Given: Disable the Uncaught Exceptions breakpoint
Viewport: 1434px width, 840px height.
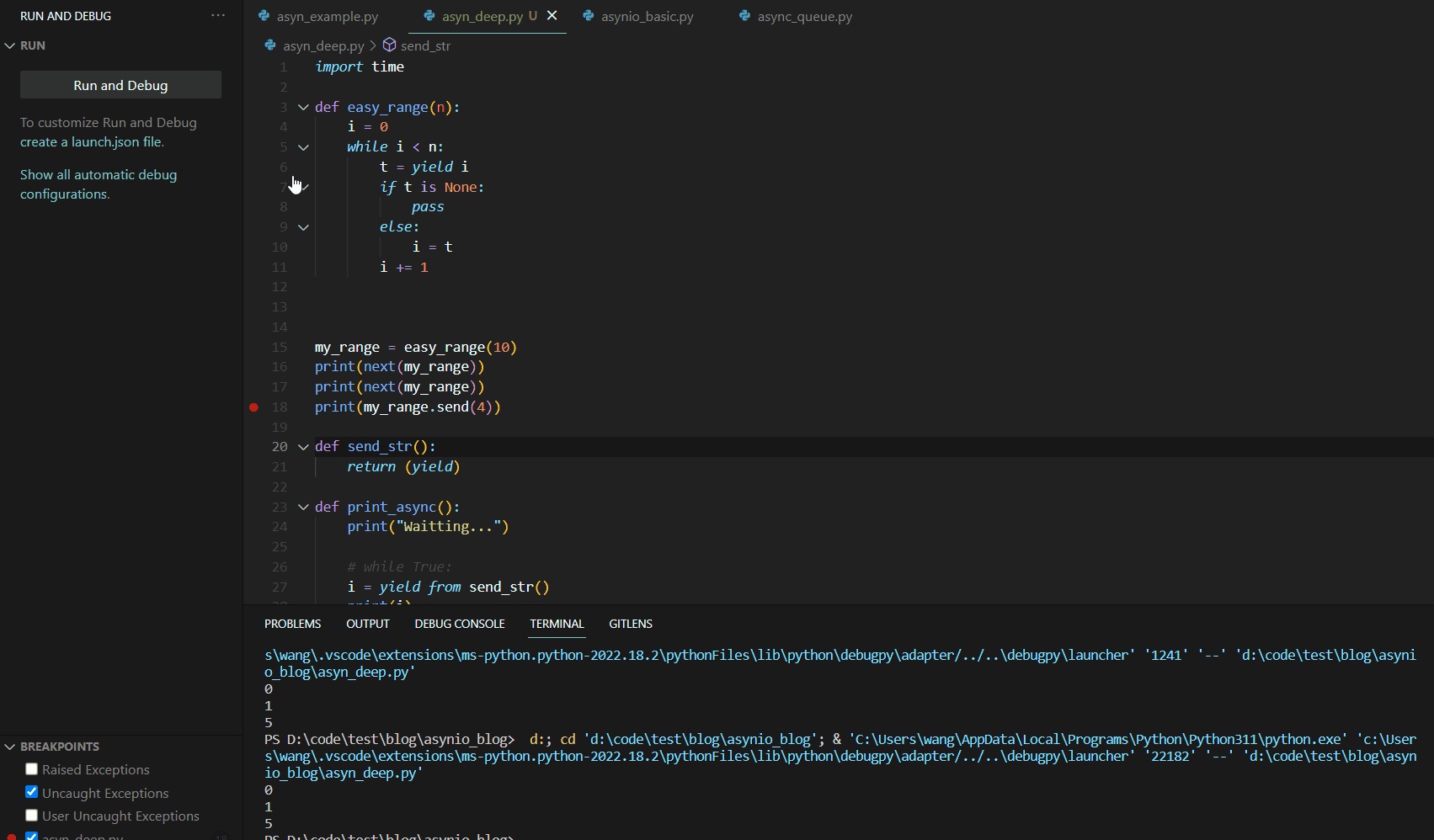Looking at the screenshot, I should pos(31,792).
